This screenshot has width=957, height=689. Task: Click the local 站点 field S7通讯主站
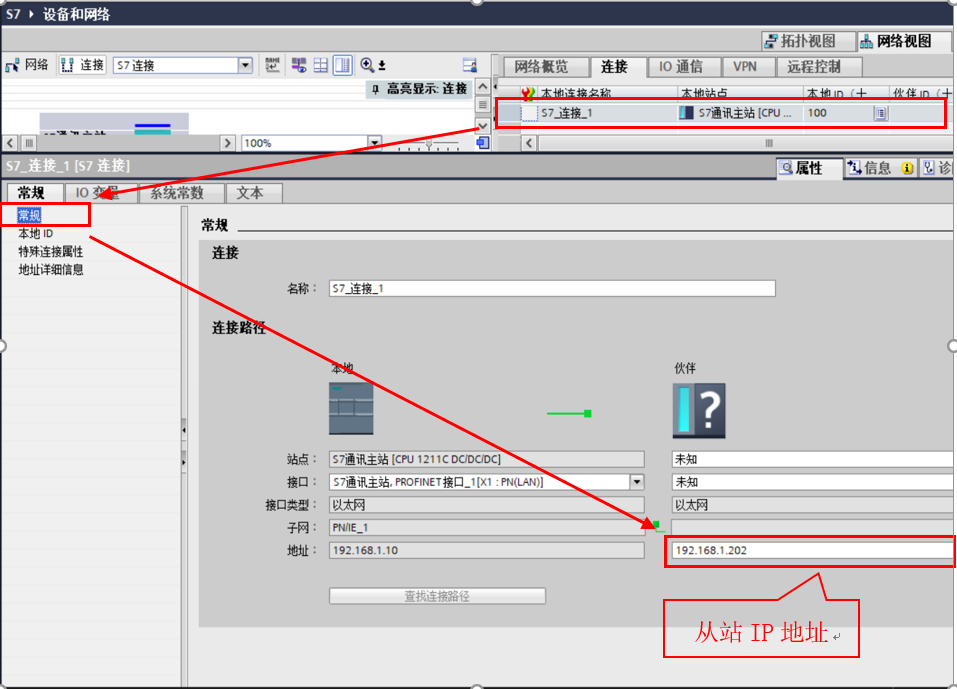click(x=486, y=459)
